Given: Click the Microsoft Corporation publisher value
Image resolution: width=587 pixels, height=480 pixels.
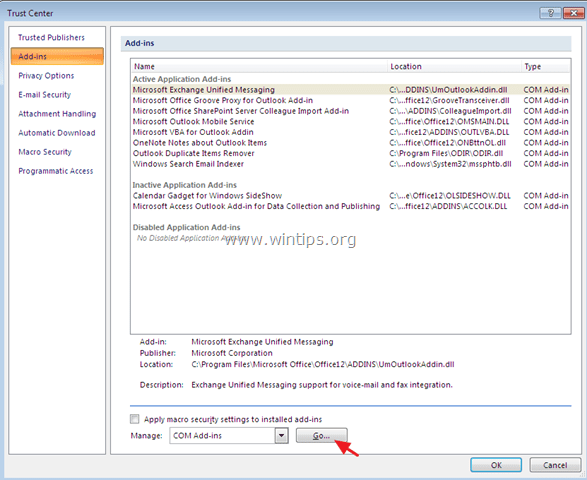Looking at the screenshot, I should [232, 353].
